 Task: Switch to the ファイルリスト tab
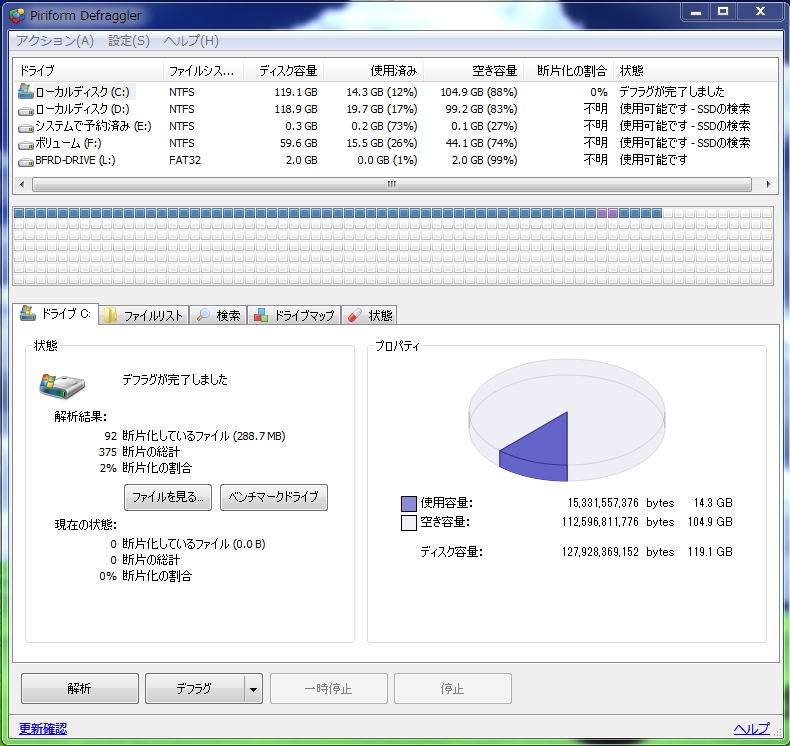tap(144, 315)
